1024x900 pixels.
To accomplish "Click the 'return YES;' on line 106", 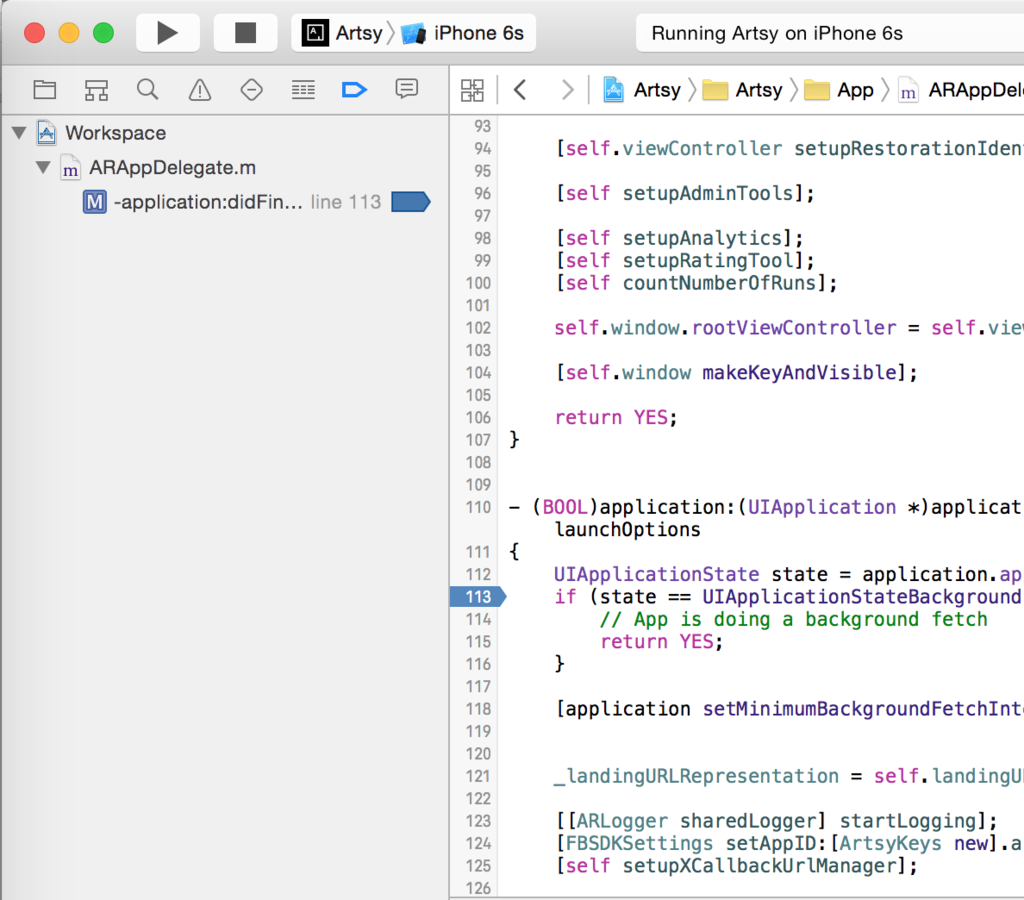I will click(x=616, y=417).
